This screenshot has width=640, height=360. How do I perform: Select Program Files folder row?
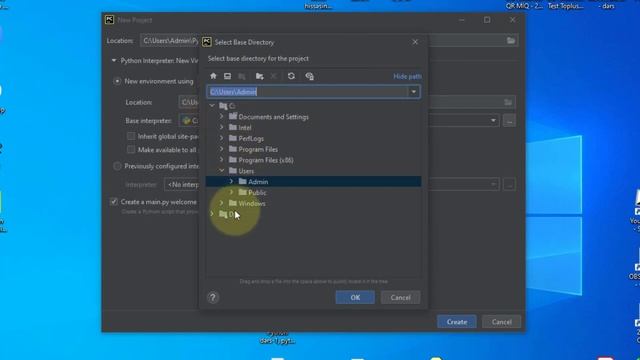313,149
